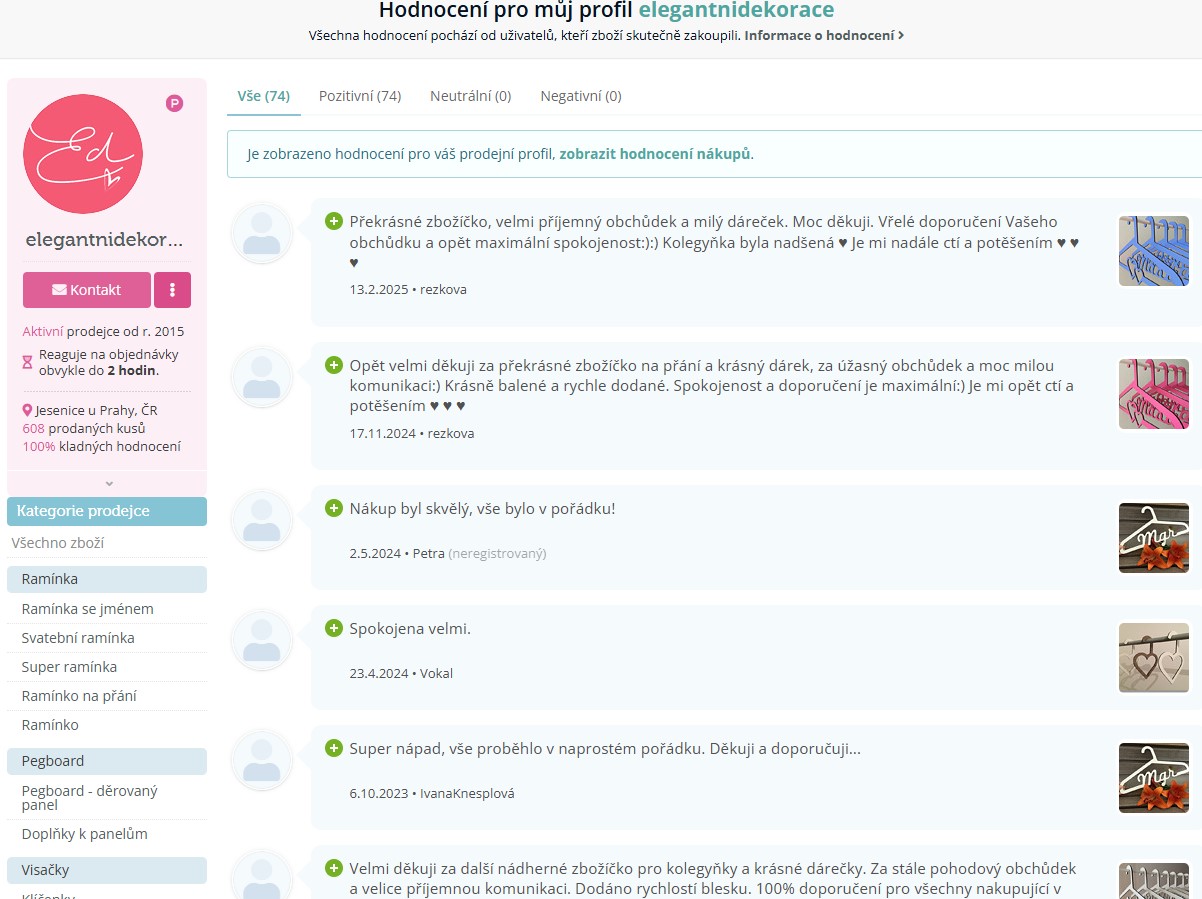The image size is (1202, 899).
Task: Open pink hangers product thumbnail
Action: (x=1153, y=394)
